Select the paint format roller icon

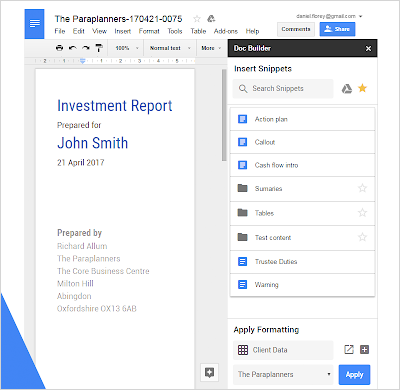(99, 48)
